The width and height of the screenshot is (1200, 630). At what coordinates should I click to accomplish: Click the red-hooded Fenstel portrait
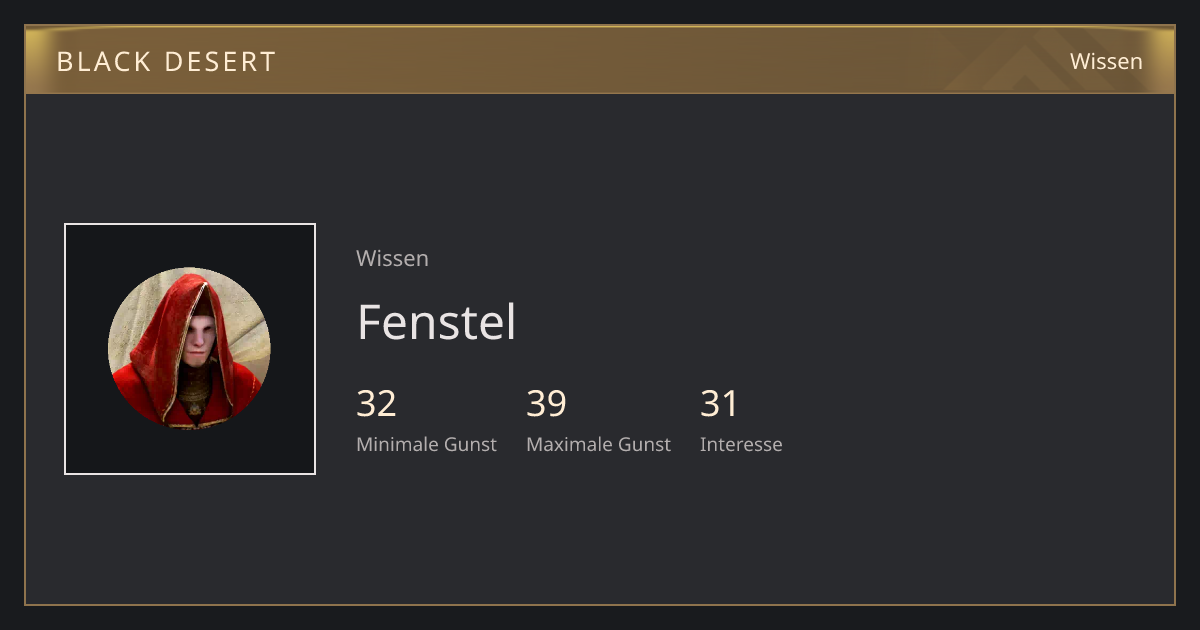190,349
